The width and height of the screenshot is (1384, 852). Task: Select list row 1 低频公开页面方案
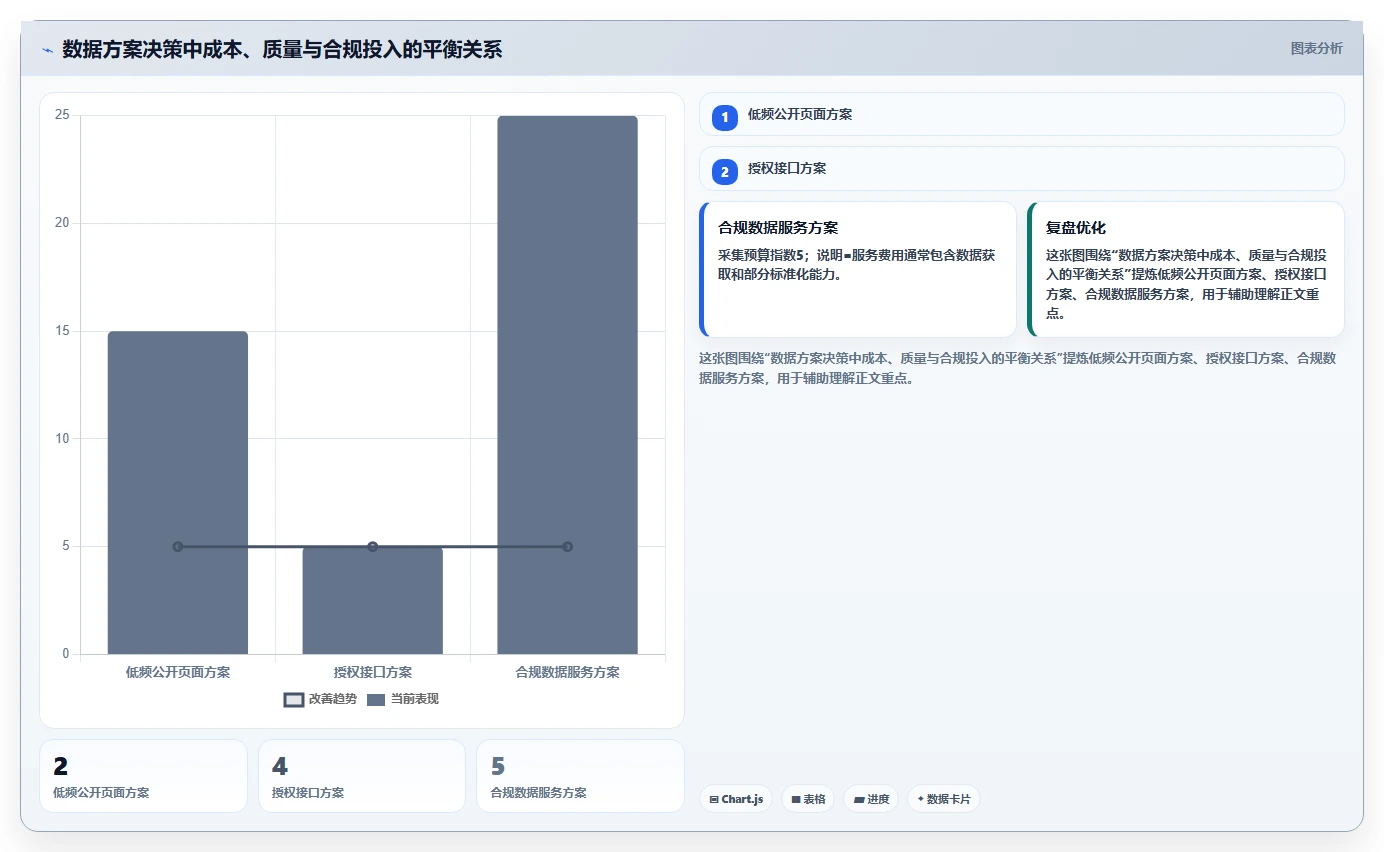point(1022,114)
